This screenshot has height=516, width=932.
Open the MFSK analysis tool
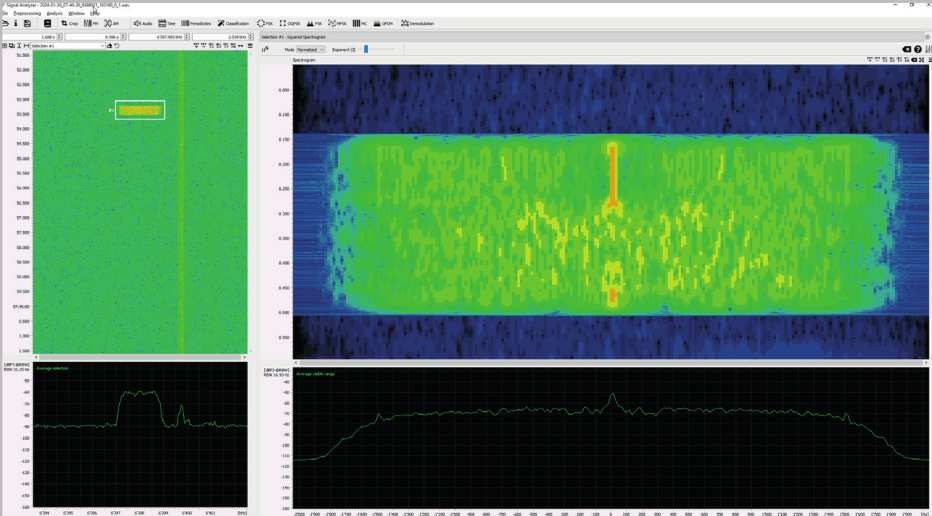tap(335, 23)
